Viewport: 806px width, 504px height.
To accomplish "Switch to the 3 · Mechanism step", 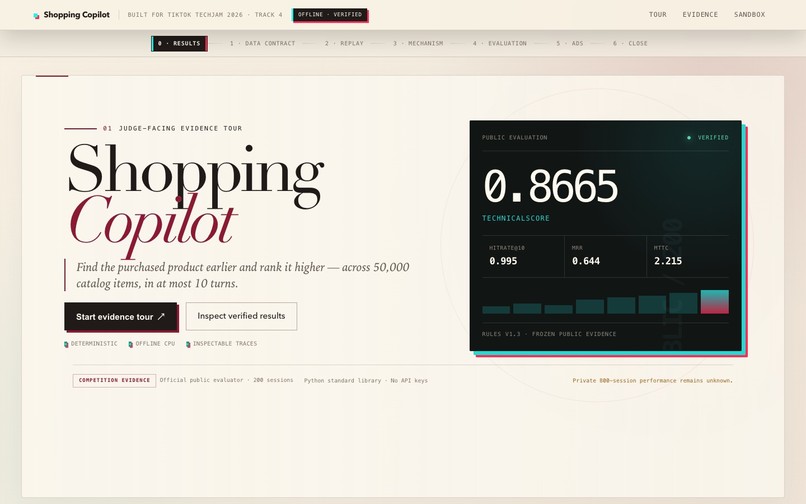I will coord(418,43).
